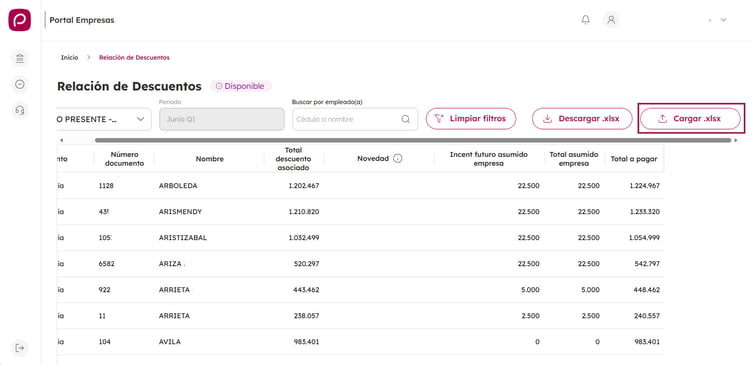The height and width of the screenshot is (365, 752).
Task: Go to Inicio breadcrumb
Action: click(70, 58)
